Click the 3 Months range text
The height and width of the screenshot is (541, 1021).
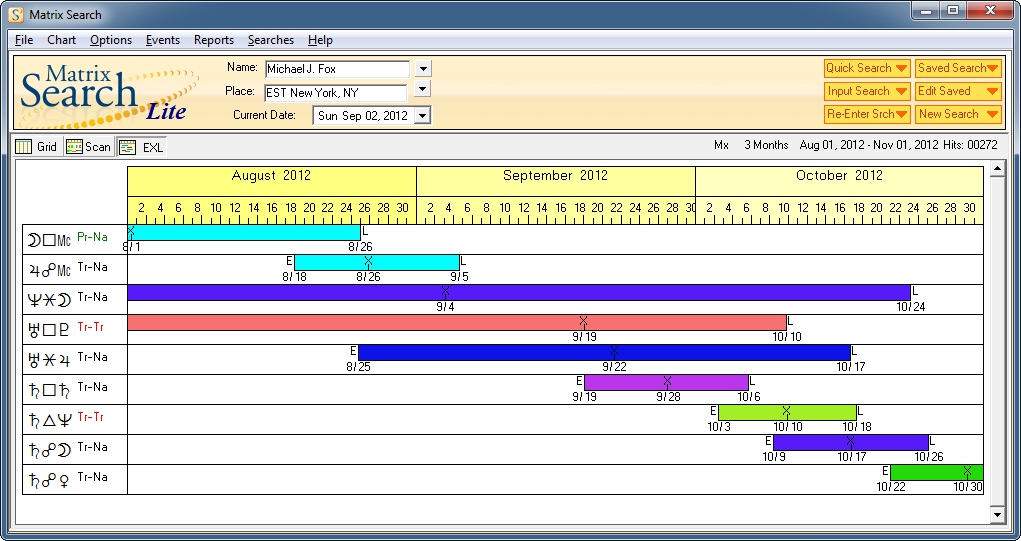click(766, 145)
